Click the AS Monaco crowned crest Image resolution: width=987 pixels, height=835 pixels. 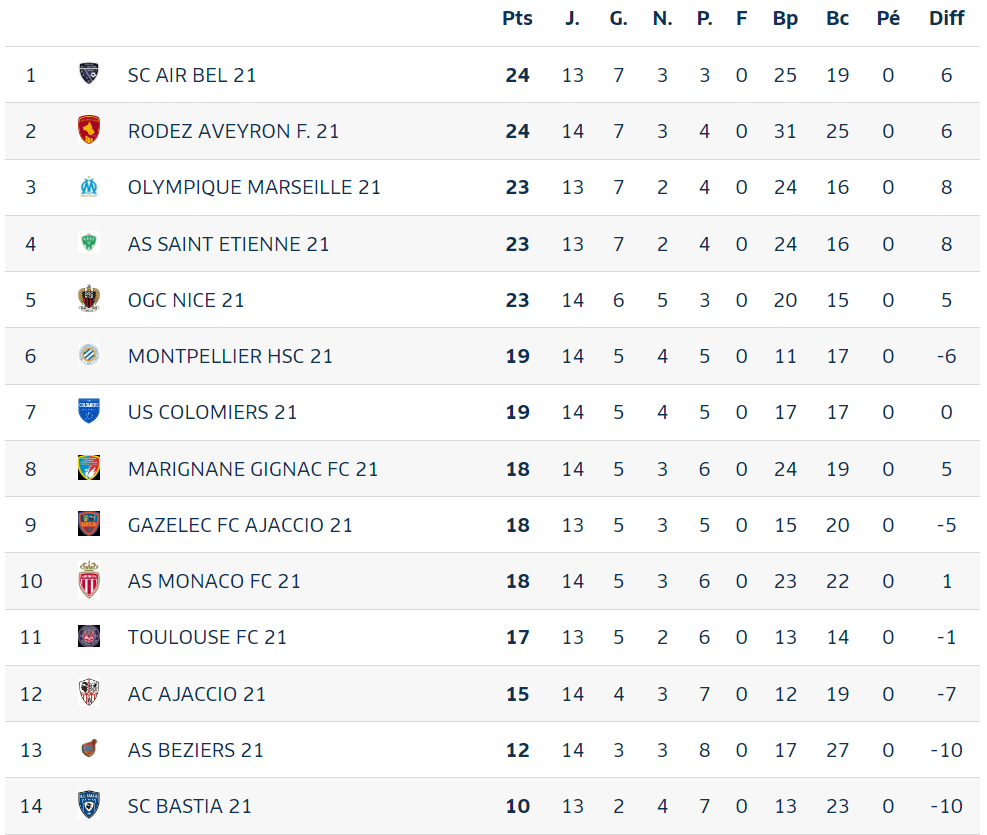(x=89, y=580)
